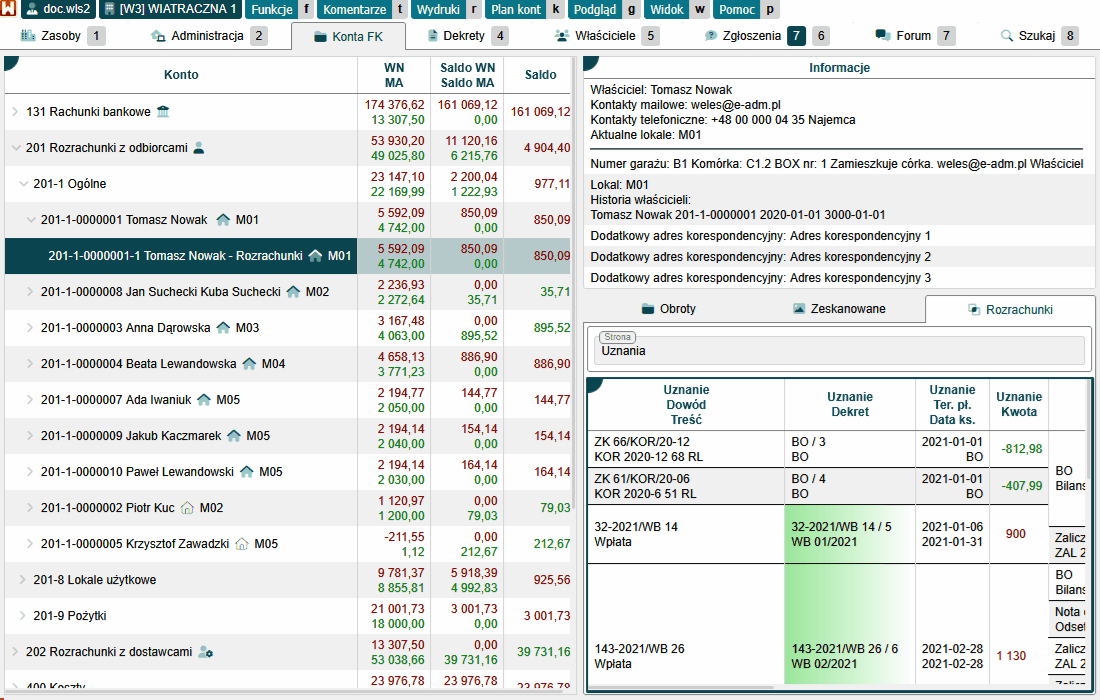This screenshot has width=1100, height=700.
Task: Switch to the Zeskanowane tab
Action: (838, 309)
